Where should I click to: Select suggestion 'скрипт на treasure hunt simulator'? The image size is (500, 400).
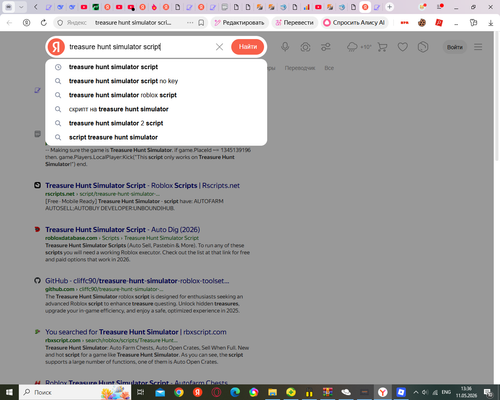coord(156,109)
